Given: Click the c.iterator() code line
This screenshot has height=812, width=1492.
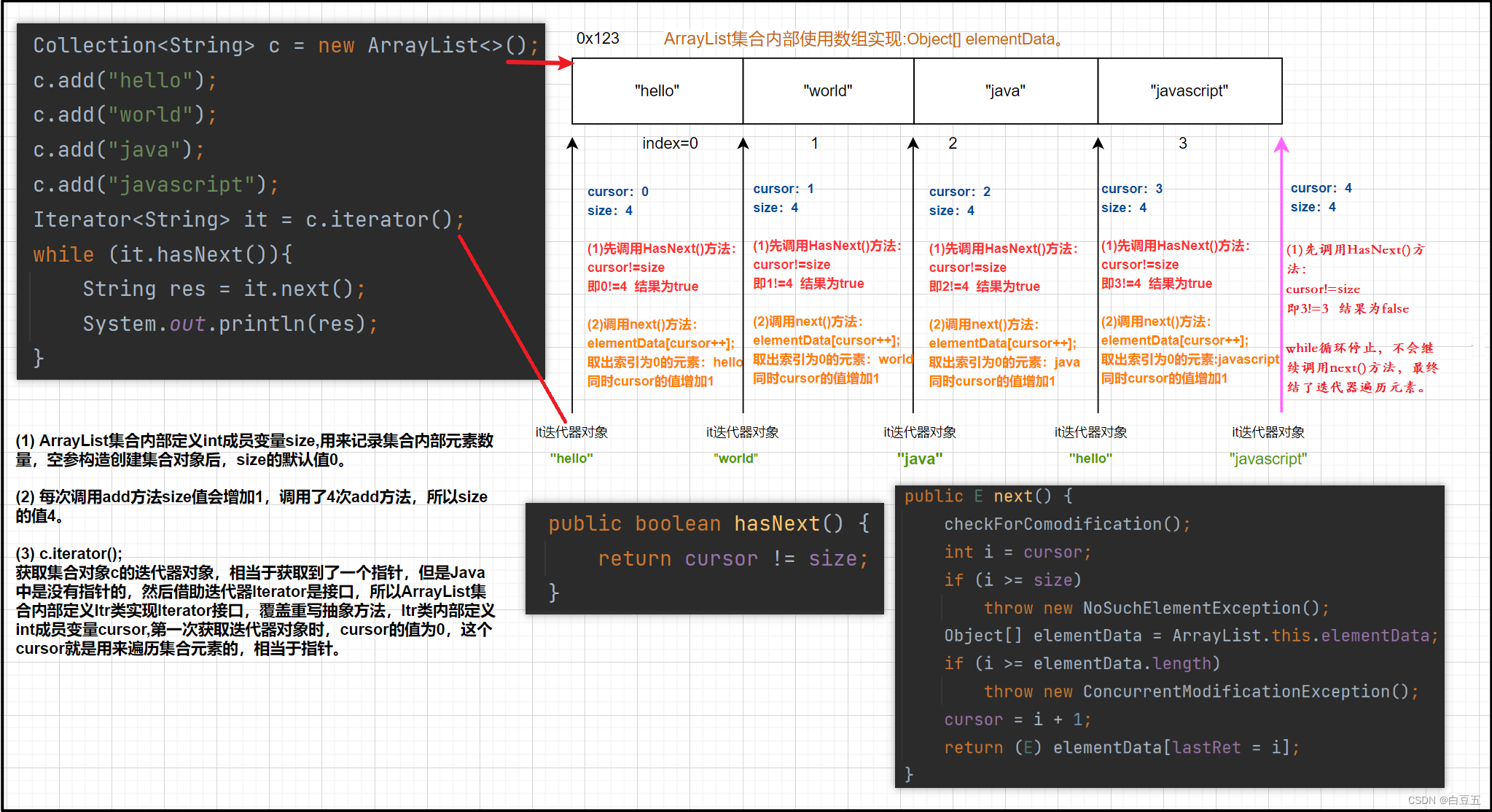Looking at the screenshot, I should click(248, 219).
